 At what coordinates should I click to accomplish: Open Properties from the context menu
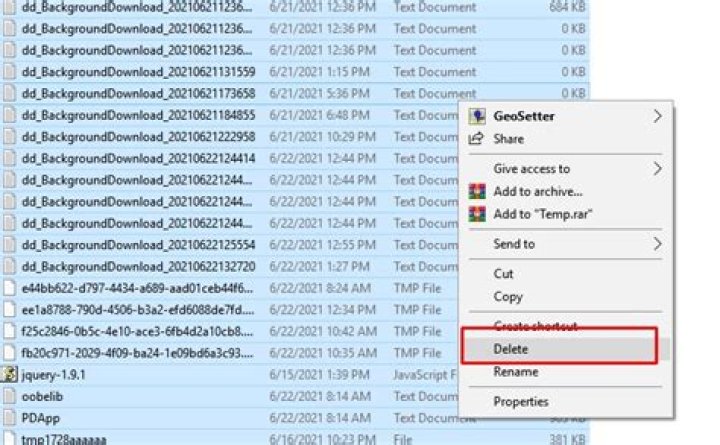pos(521,402)
